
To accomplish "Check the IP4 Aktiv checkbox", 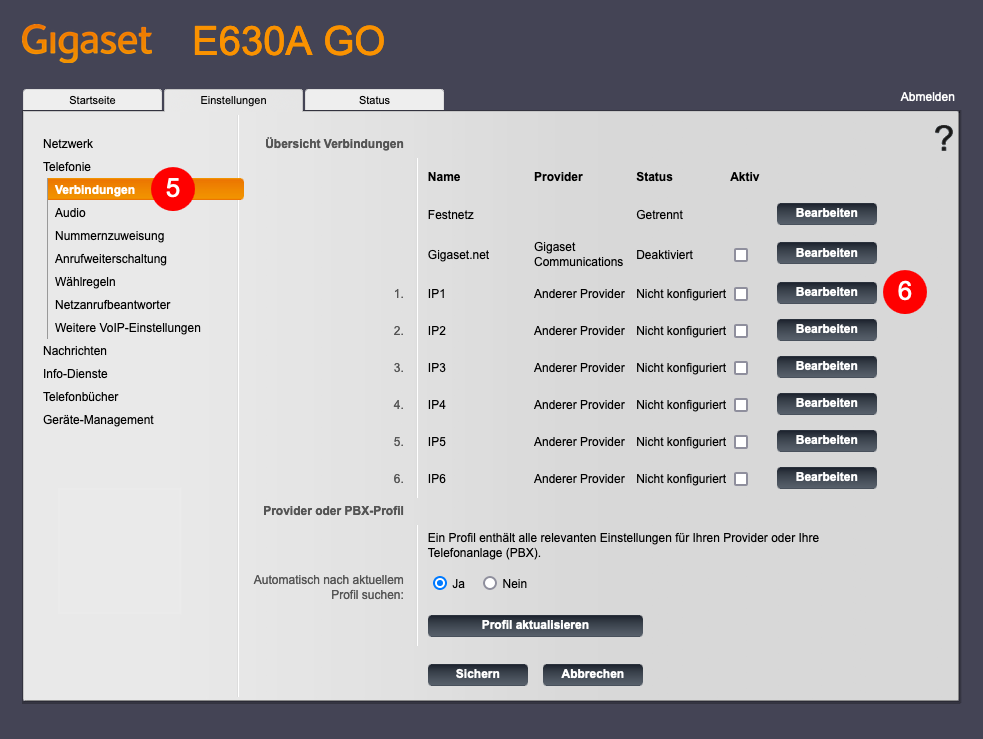I will (741, 405).
